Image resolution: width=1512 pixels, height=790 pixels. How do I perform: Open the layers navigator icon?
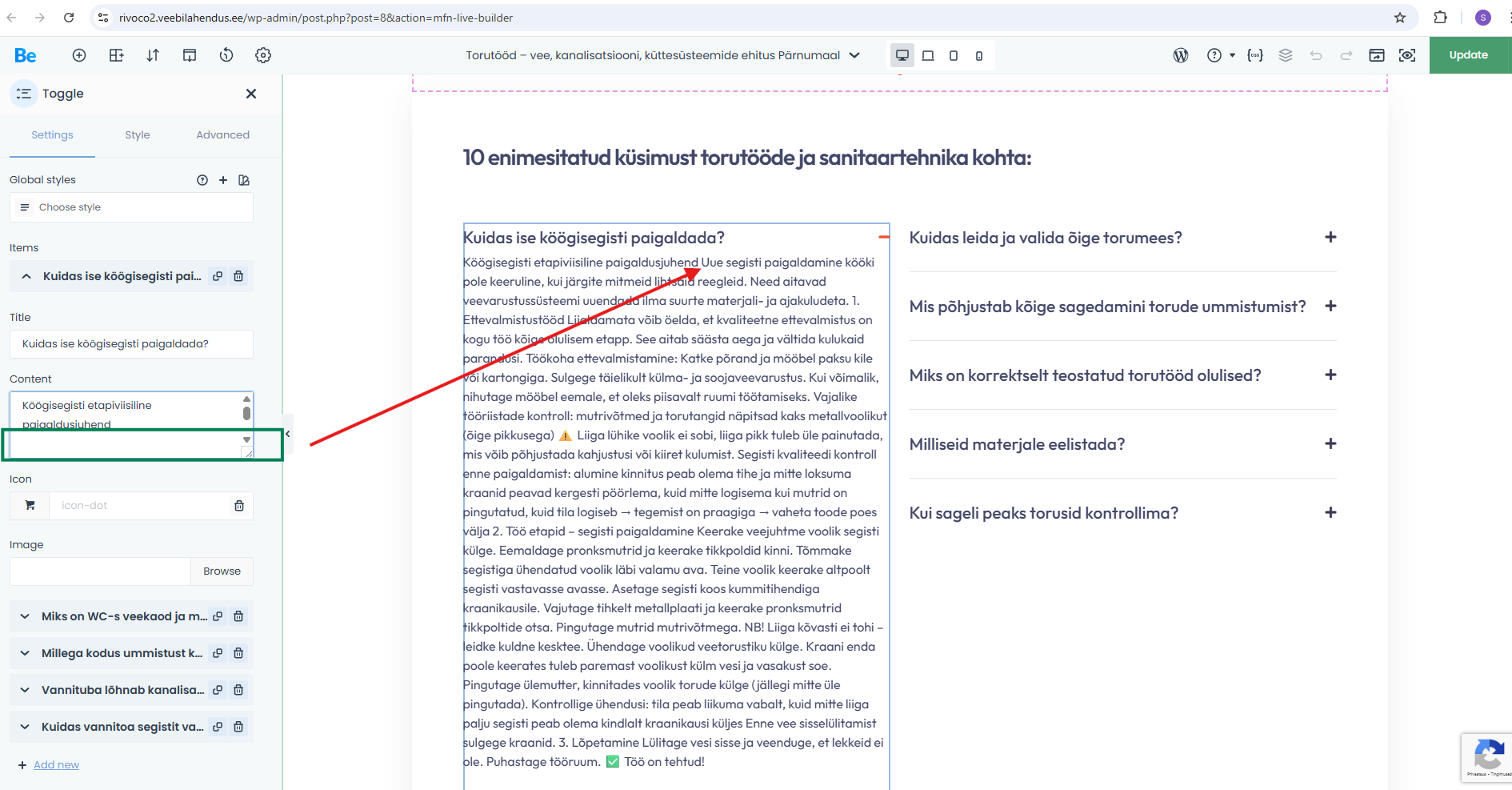[1286, 55]
